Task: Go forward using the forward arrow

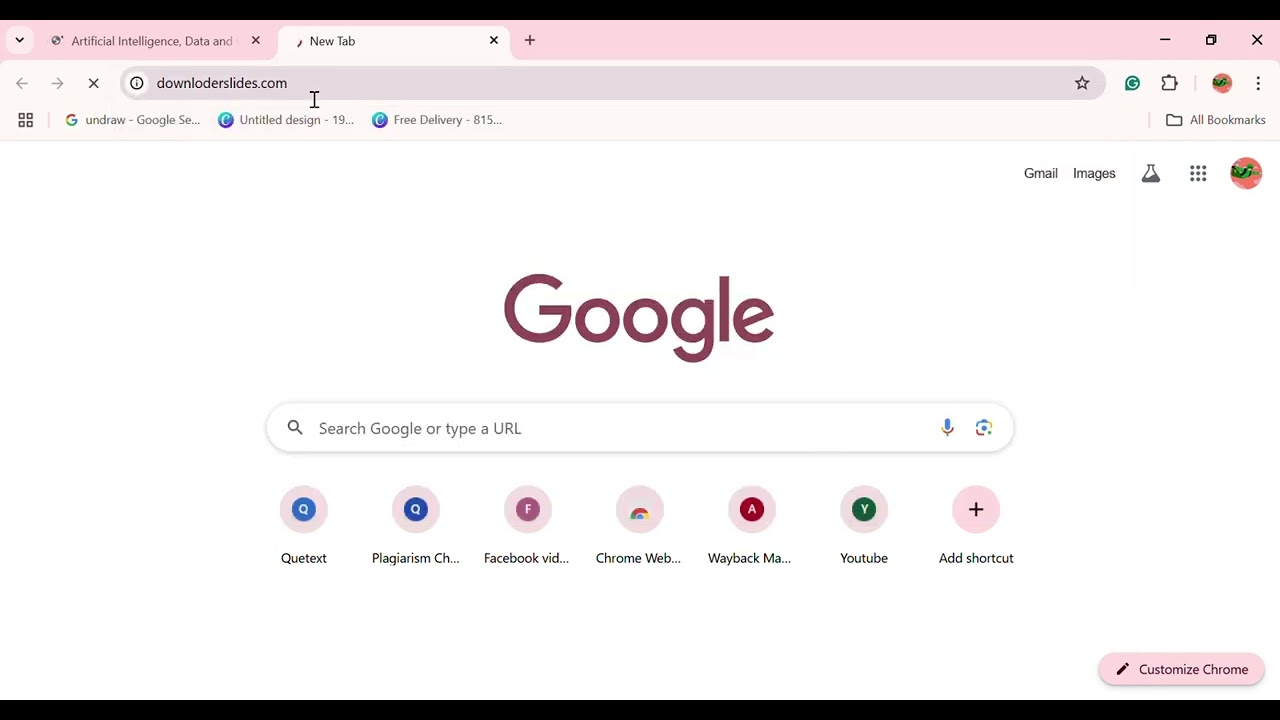Action: point(58,84)
